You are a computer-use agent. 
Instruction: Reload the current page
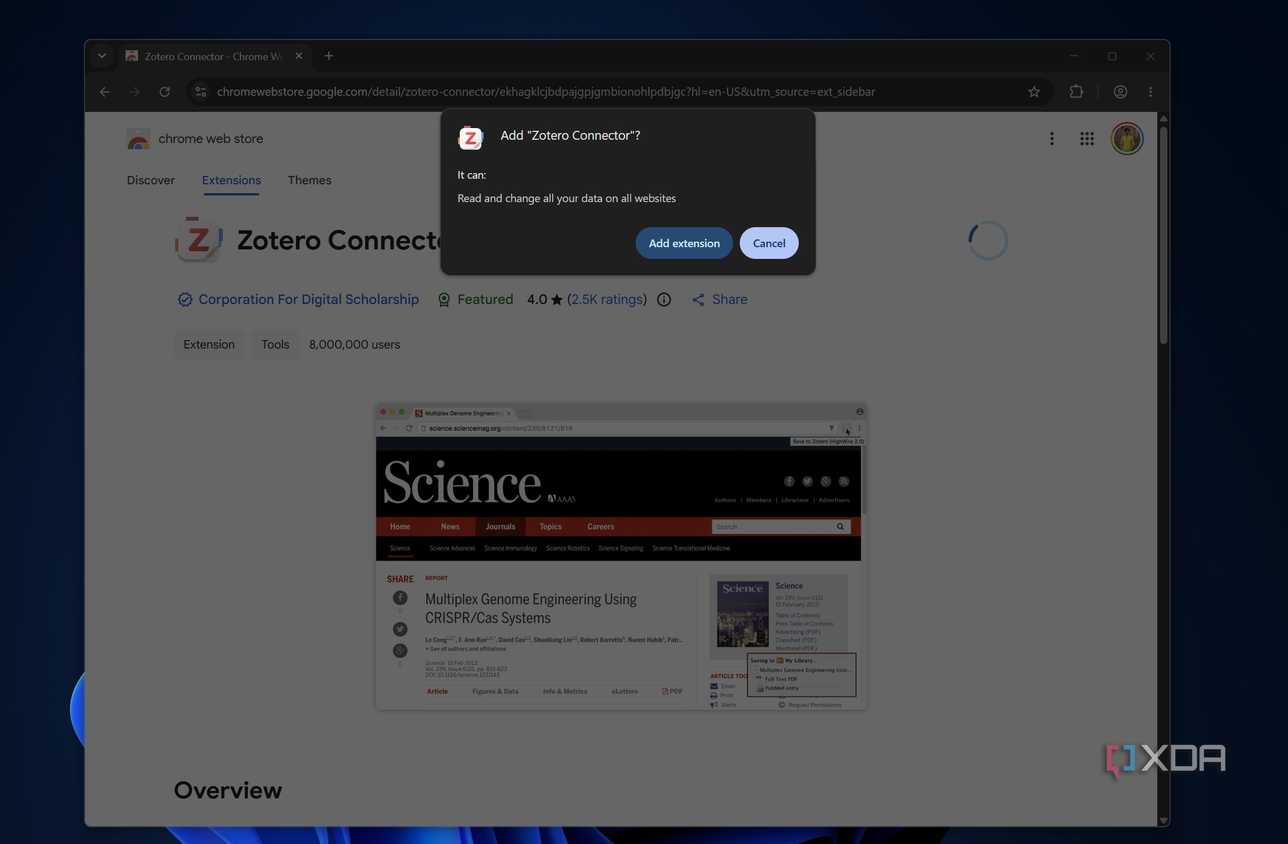click(165, 92)
